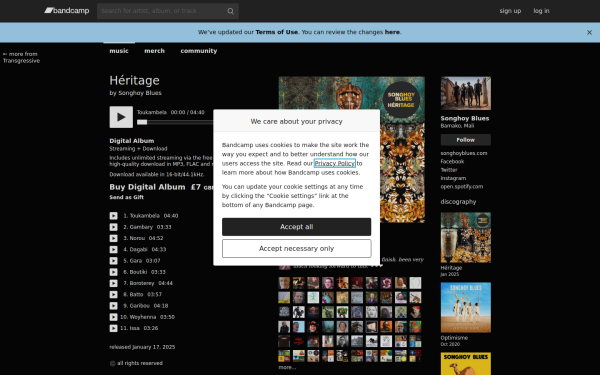Play track 1 Toukambela
Screen dimensions: 600x375
point(113,216)
